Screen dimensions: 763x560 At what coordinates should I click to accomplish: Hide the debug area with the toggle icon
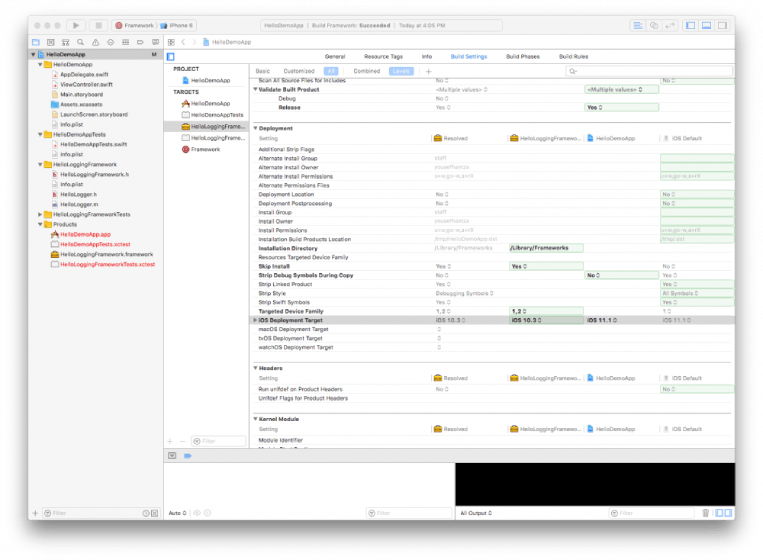tap(172, 456)
